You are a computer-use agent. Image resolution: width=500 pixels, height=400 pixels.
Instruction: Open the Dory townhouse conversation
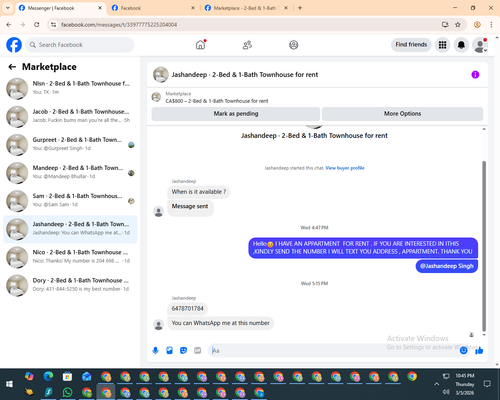click(x=70, y=285)
